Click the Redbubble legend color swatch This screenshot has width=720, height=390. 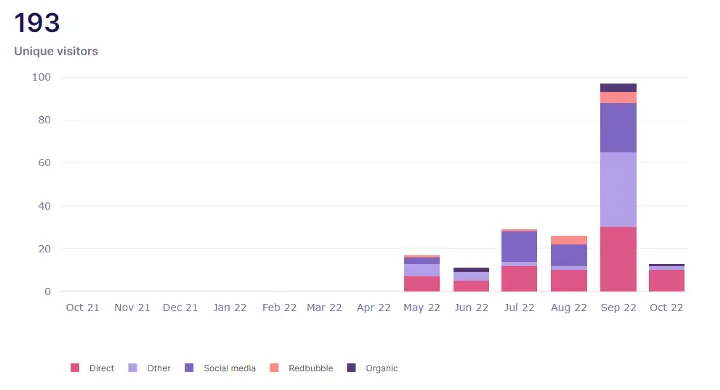[x=274, y=367]
